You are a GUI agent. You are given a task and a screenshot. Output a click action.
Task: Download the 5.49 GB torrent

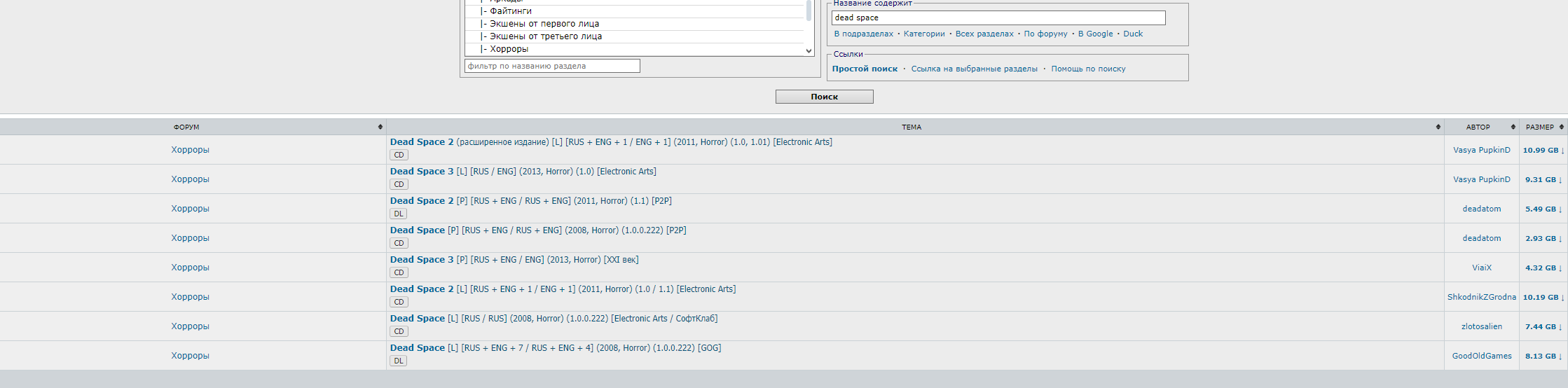[1543, 209]
